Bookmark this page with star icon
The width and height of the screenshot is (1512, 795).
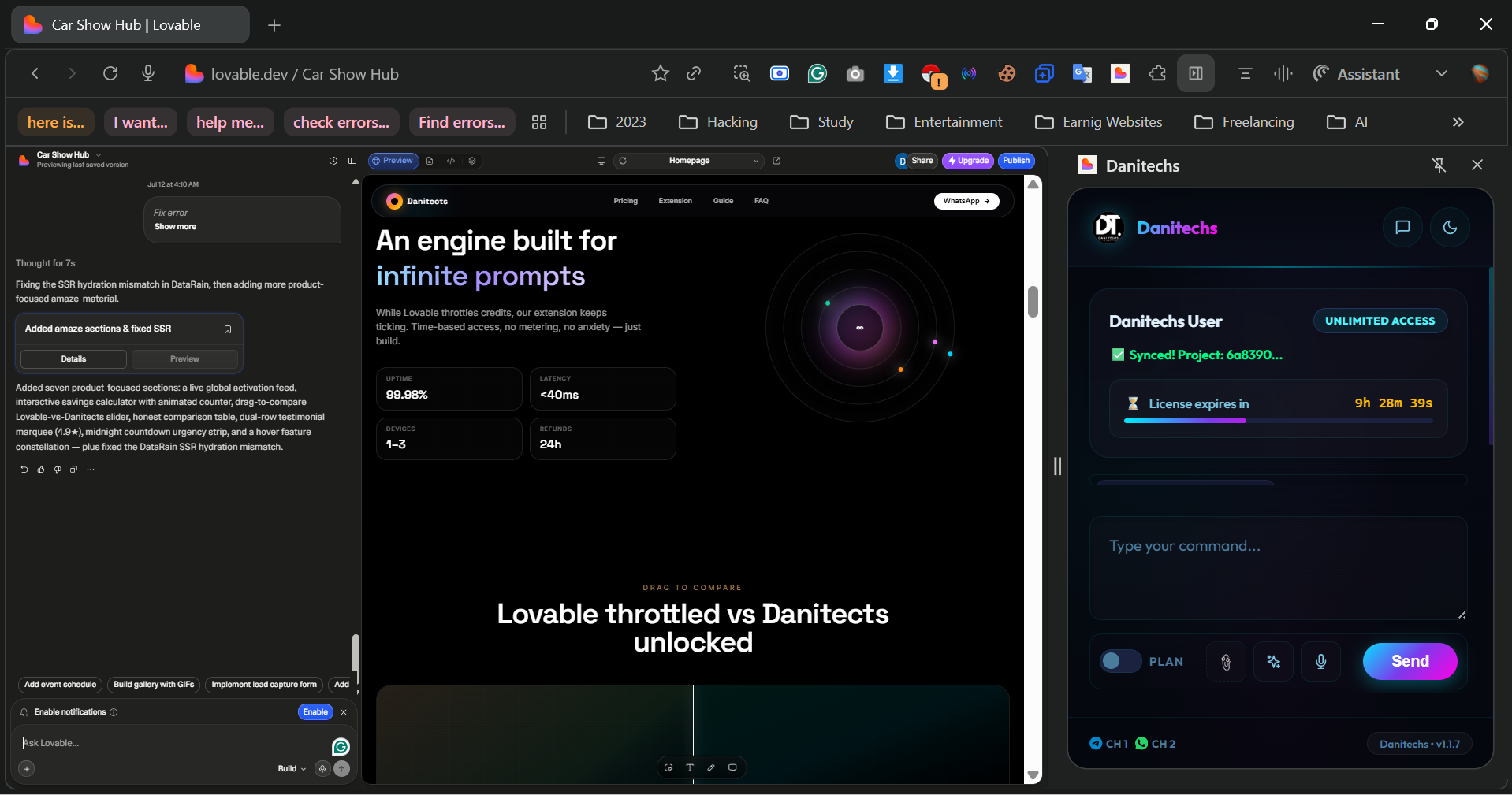(x=661, y=73)
